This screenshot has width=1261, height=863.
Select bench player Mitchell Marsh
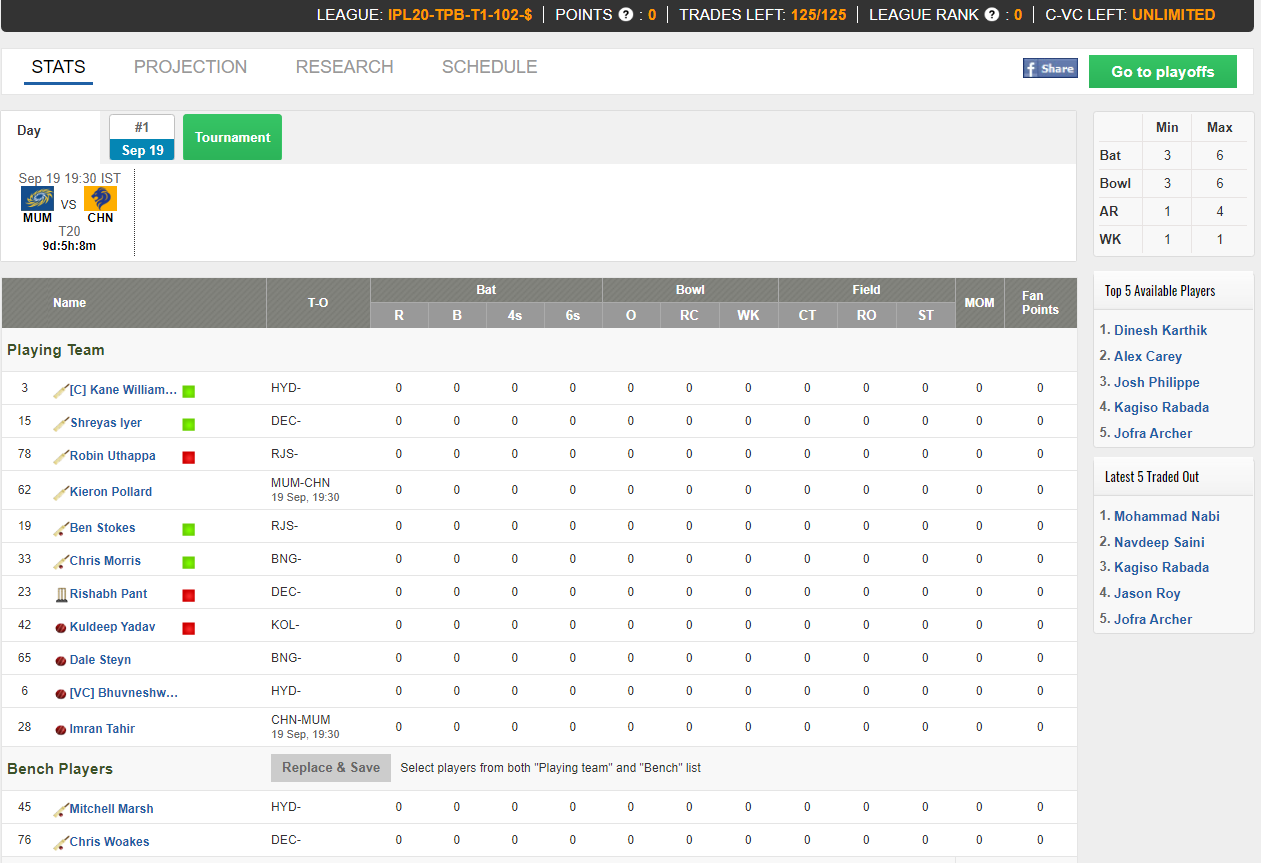pyautogui.click(x=112, y=809)
